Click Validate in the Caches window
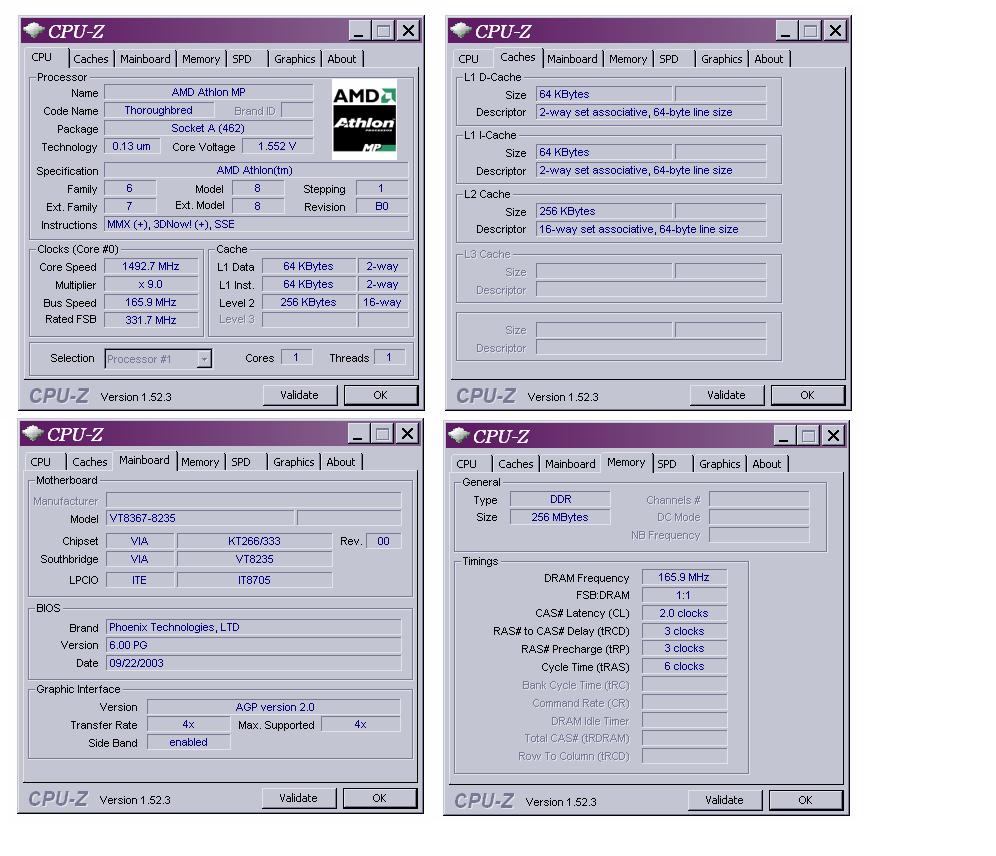Viewport: 996px width, 856px height. [x=727, y=395]
